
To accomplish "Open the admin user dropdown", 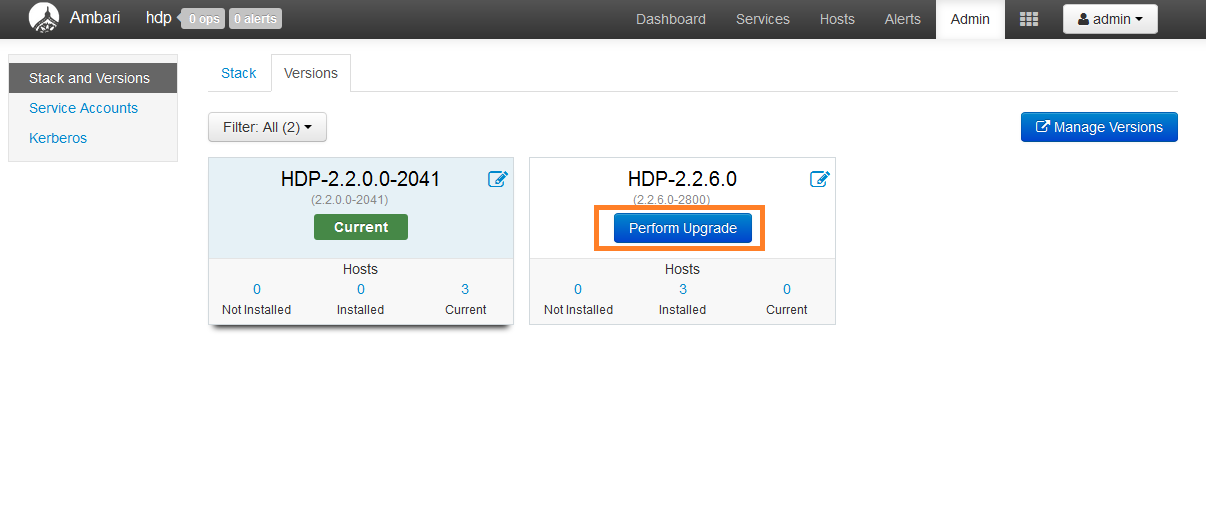I will pos(1110,19).
